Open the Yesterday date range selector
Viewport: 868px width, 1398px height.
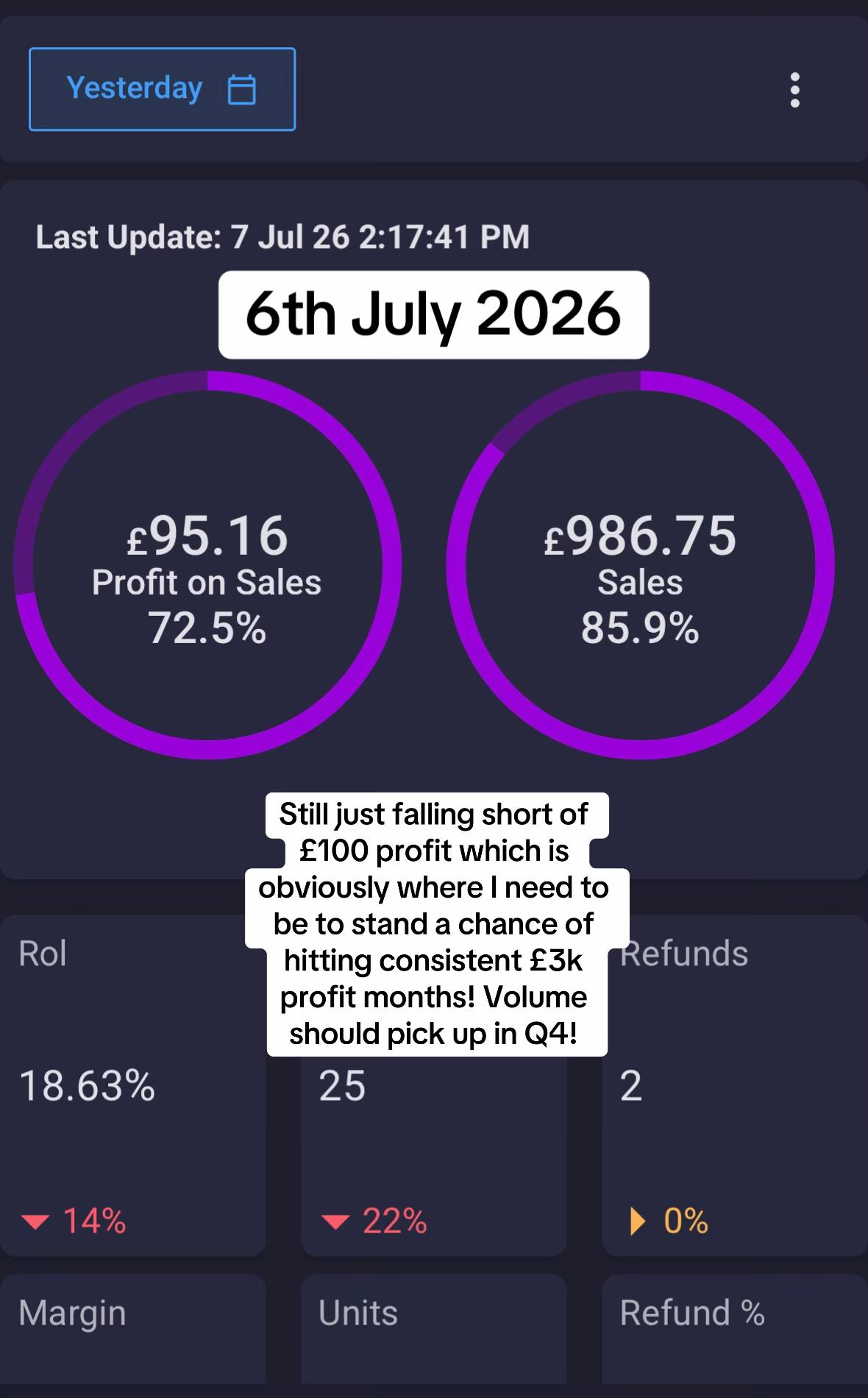pyautogui.click(x=162, y=89)
